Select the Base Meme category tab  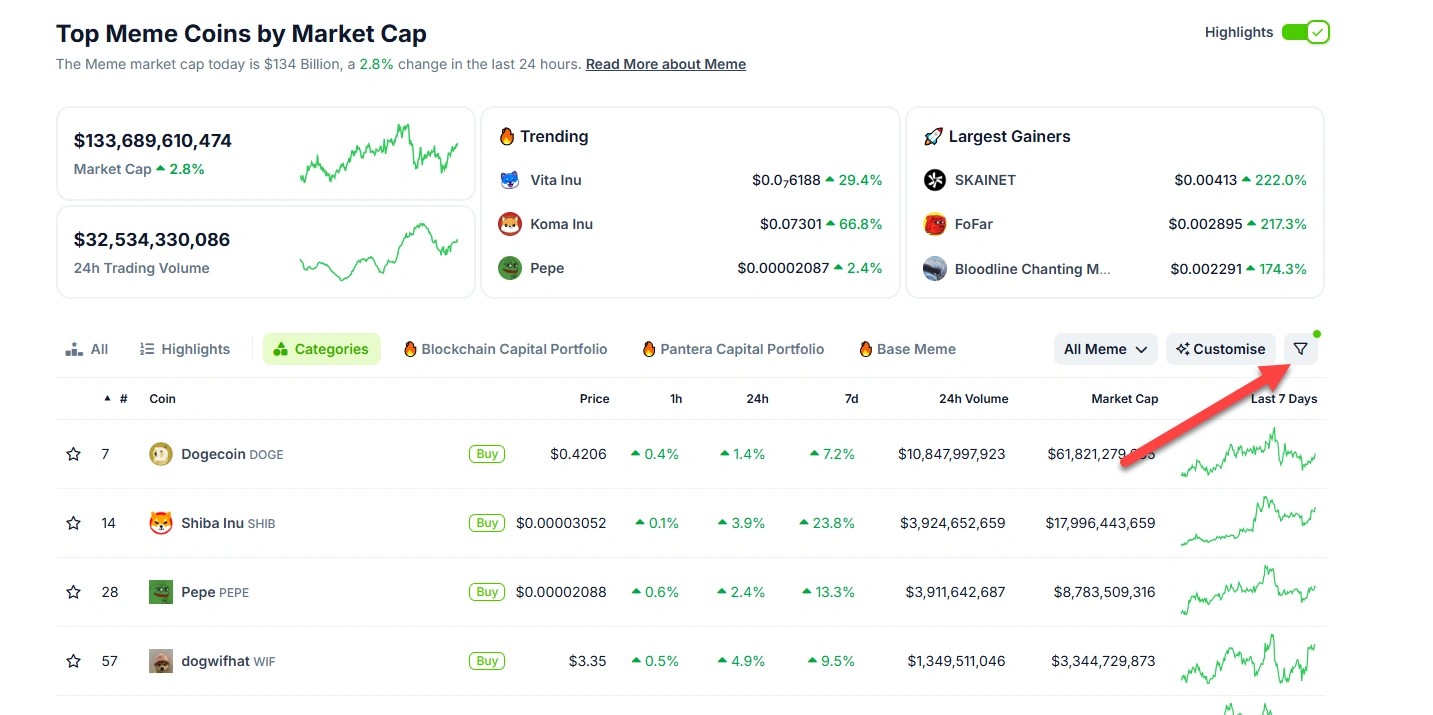(907, 349)
